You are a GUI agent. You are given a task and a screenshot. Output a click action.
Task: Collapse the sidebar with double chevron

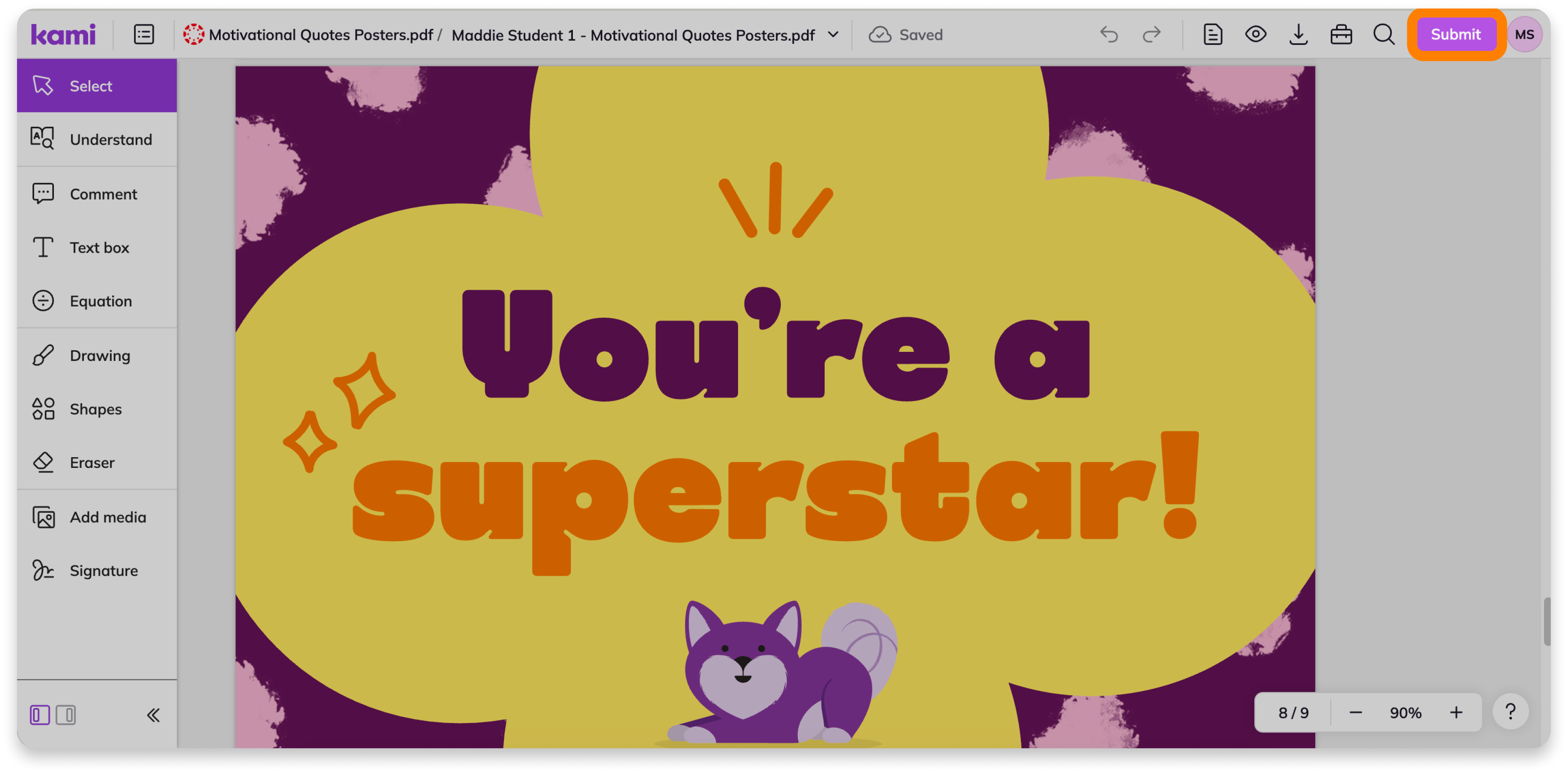154,715
